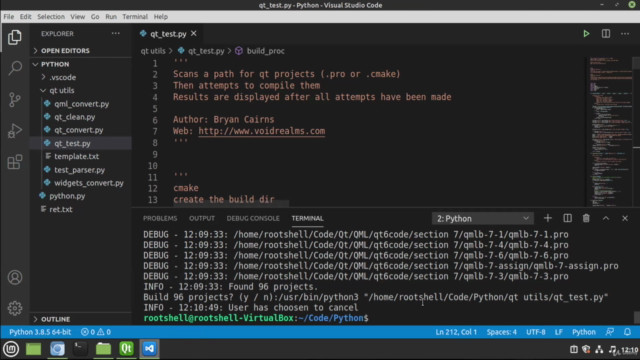Open the Help menu
This screenshot has height=360, width=640.
161,17
